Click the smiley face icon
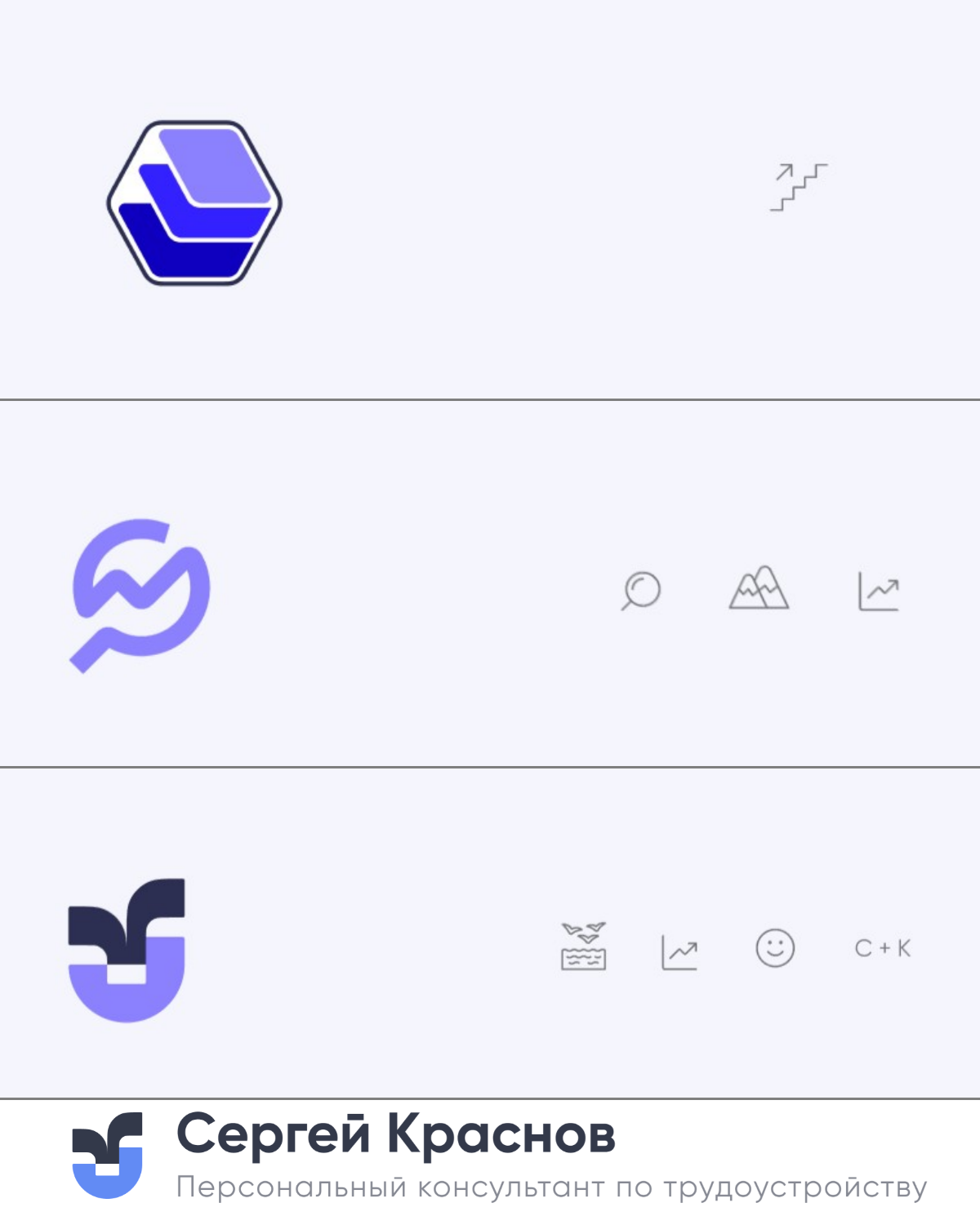 click(775, 948)
